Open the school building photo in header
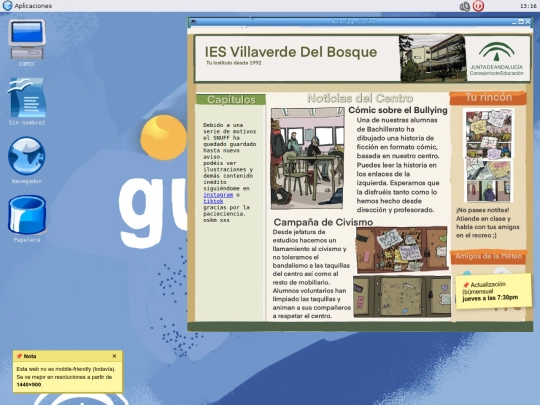 (432, 58)
